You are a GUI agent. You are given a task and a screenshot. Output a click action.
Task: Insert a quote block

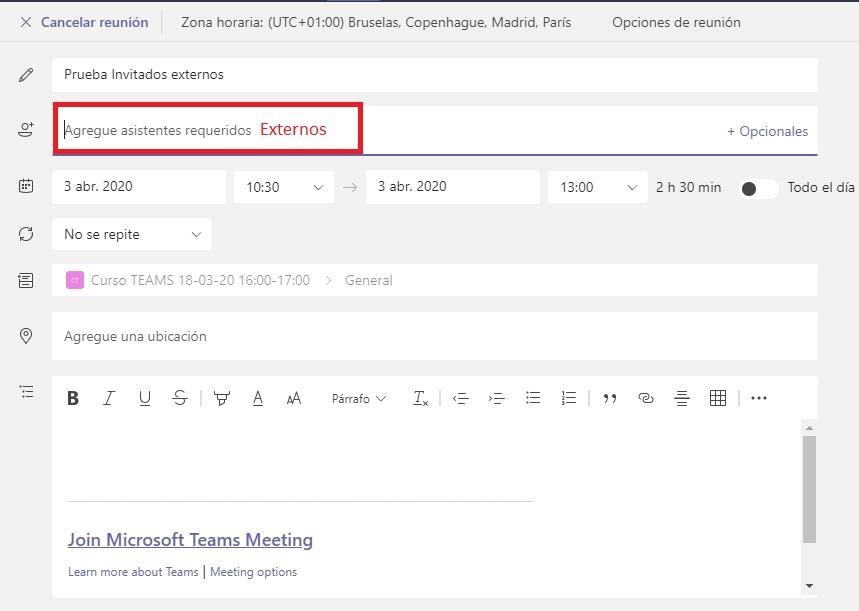click(609, 398)
